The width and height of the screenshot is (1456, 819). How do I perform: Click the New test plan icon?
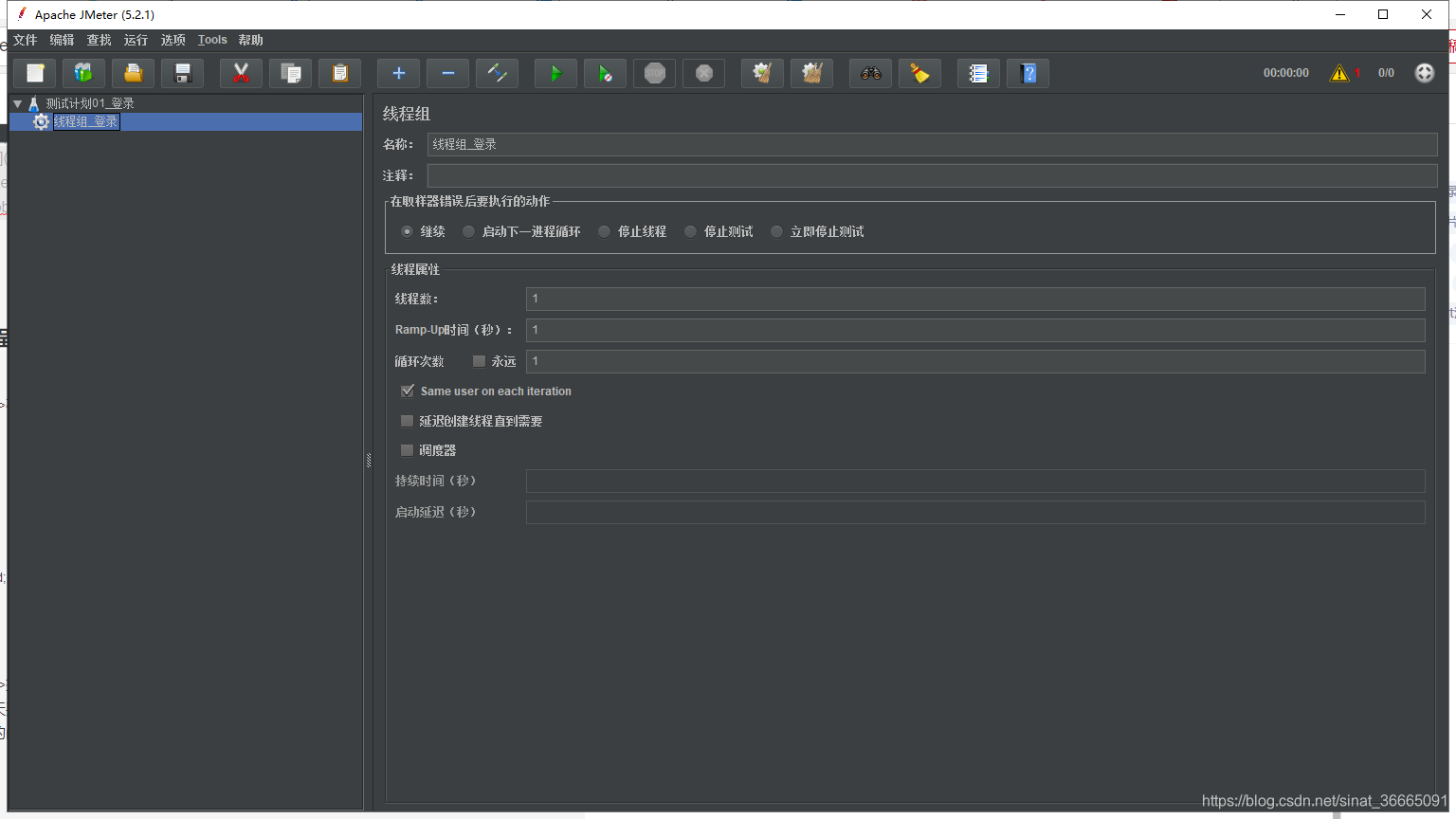tap(35, 73)
